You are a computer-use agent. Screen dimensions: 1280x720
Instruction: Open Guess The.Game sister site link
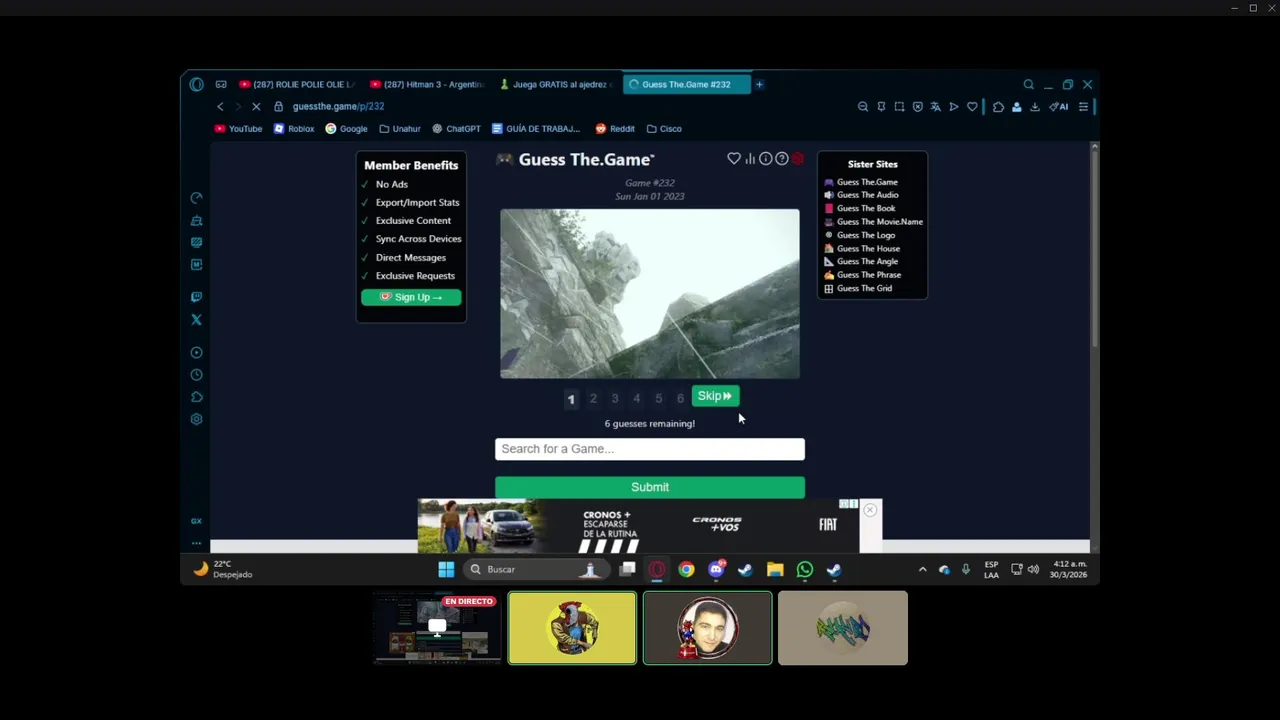[861, 182]
